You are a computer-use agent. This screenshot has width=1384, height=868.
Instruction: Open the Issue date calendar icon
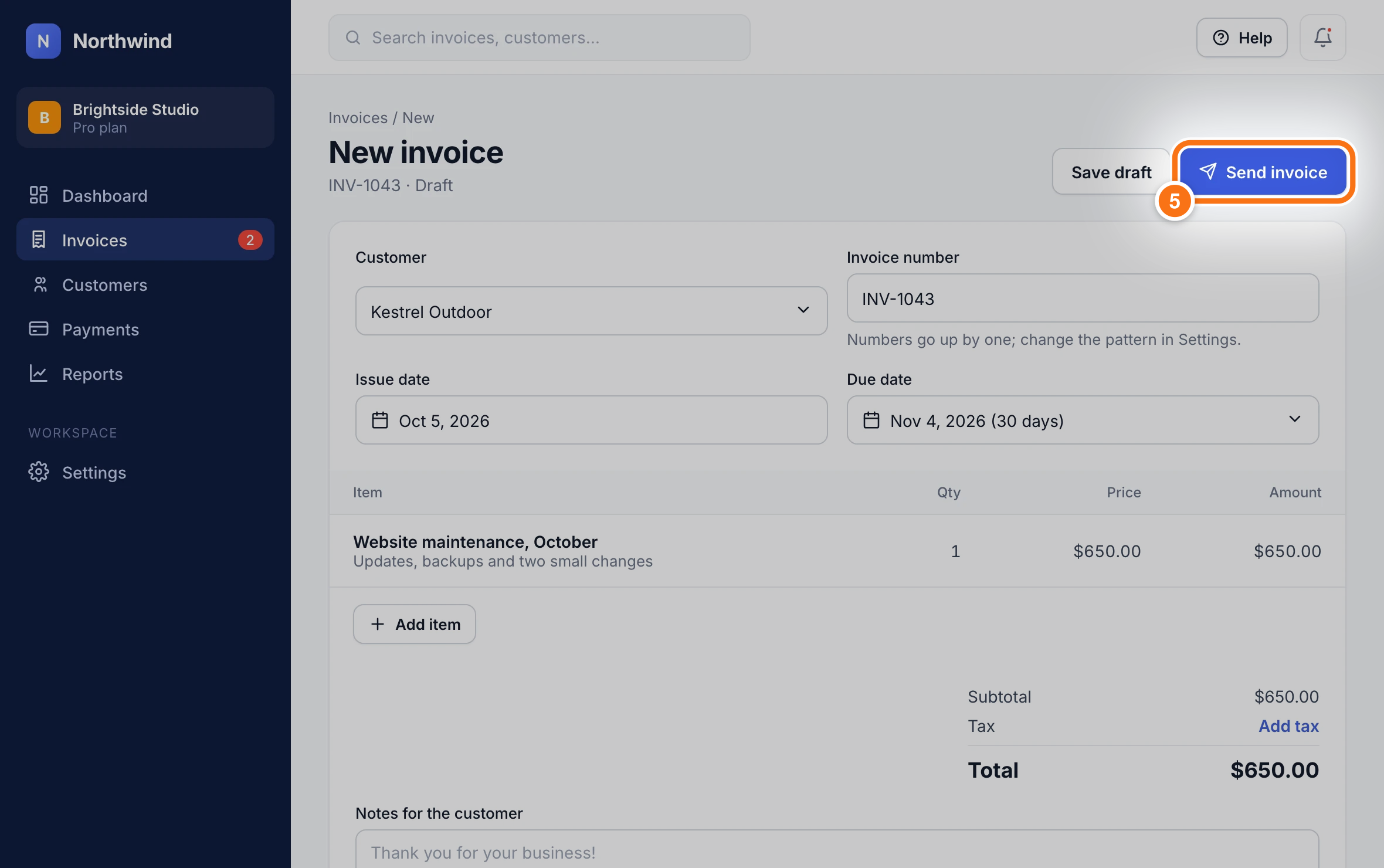tap(380, 421)
